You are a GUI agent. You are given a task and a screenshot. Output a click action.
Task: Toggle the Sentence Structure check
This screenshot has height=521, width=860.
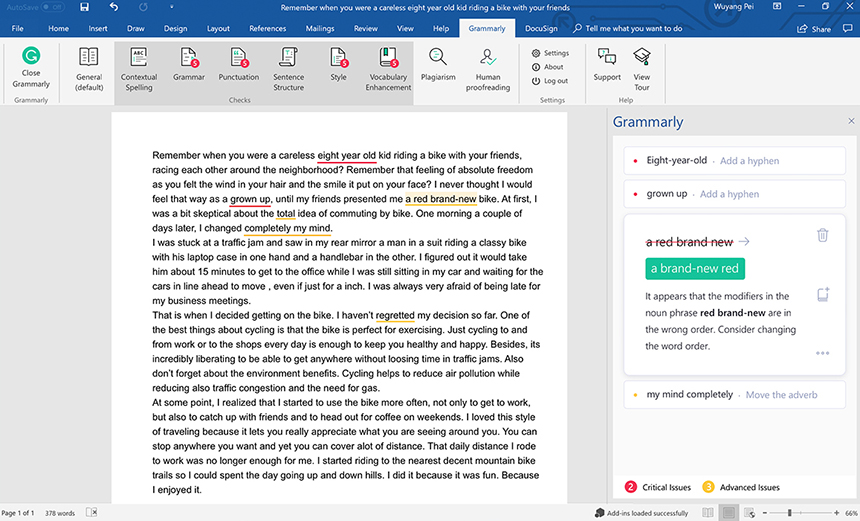click(x=288, y=70)
